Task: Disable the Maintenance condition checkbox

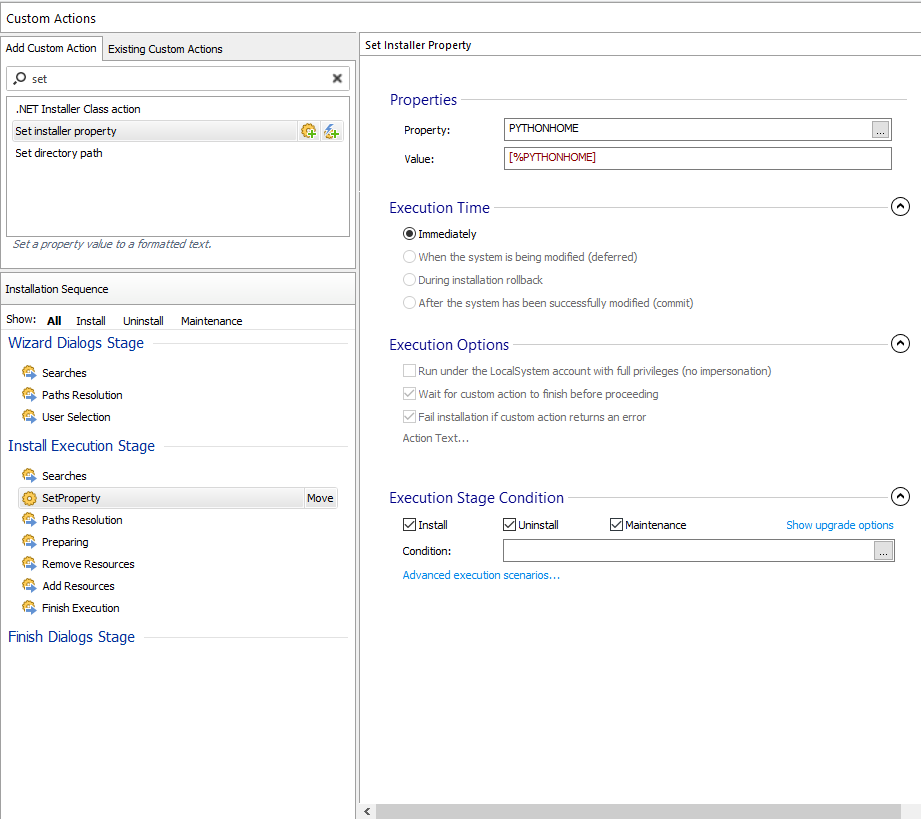Action: (616, 525)
